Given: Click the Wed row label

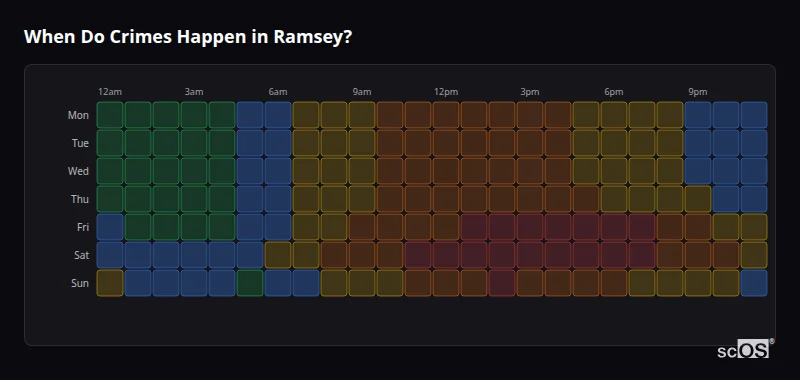Looking at the screenshot, I should (78, 171).
